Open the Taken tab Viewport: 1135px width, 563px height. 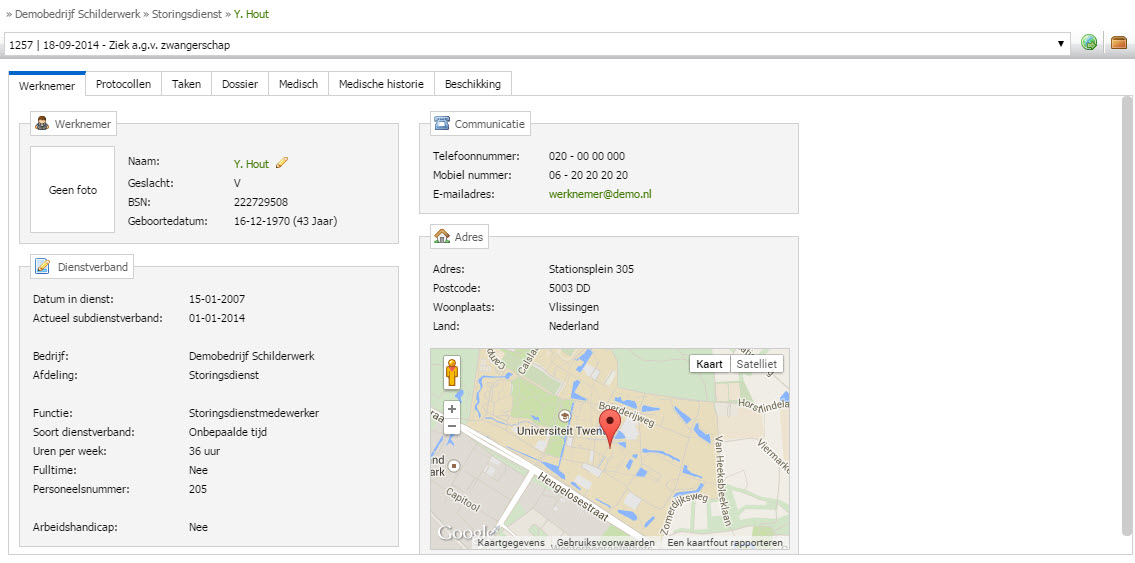pos(187,84)
